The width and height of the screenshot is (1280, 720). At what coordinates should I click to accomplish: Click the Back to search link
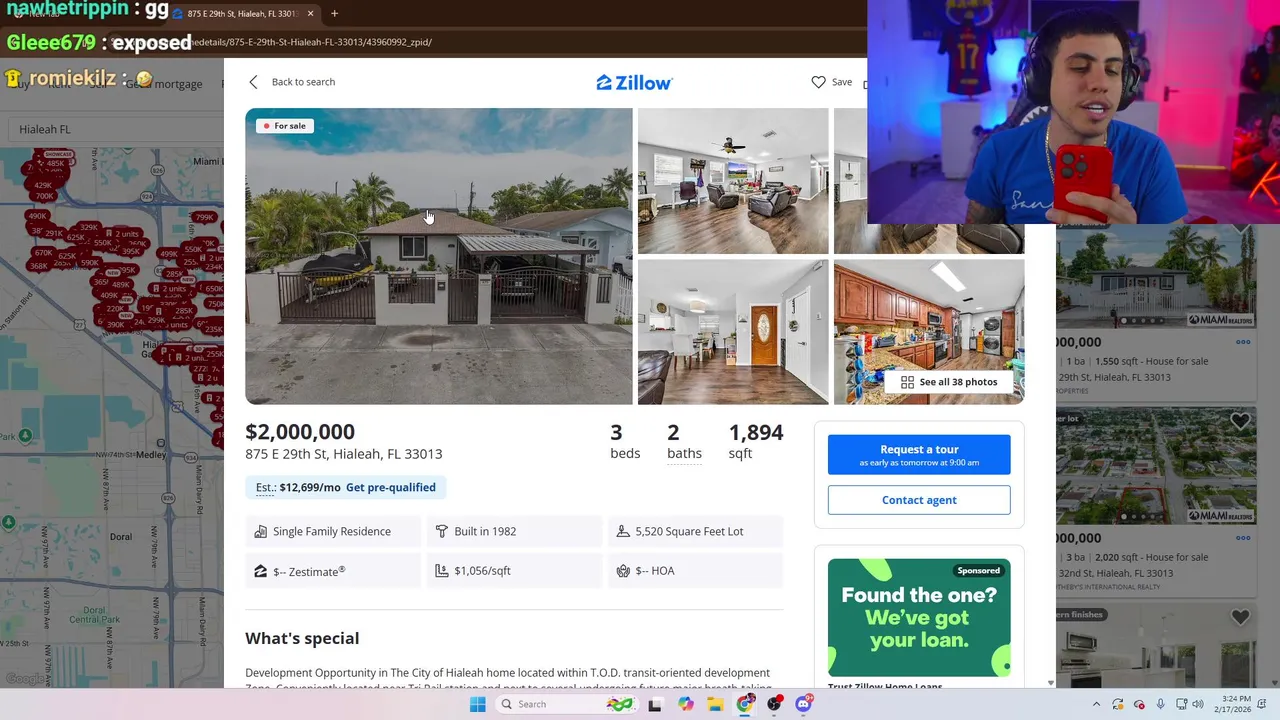303,82
